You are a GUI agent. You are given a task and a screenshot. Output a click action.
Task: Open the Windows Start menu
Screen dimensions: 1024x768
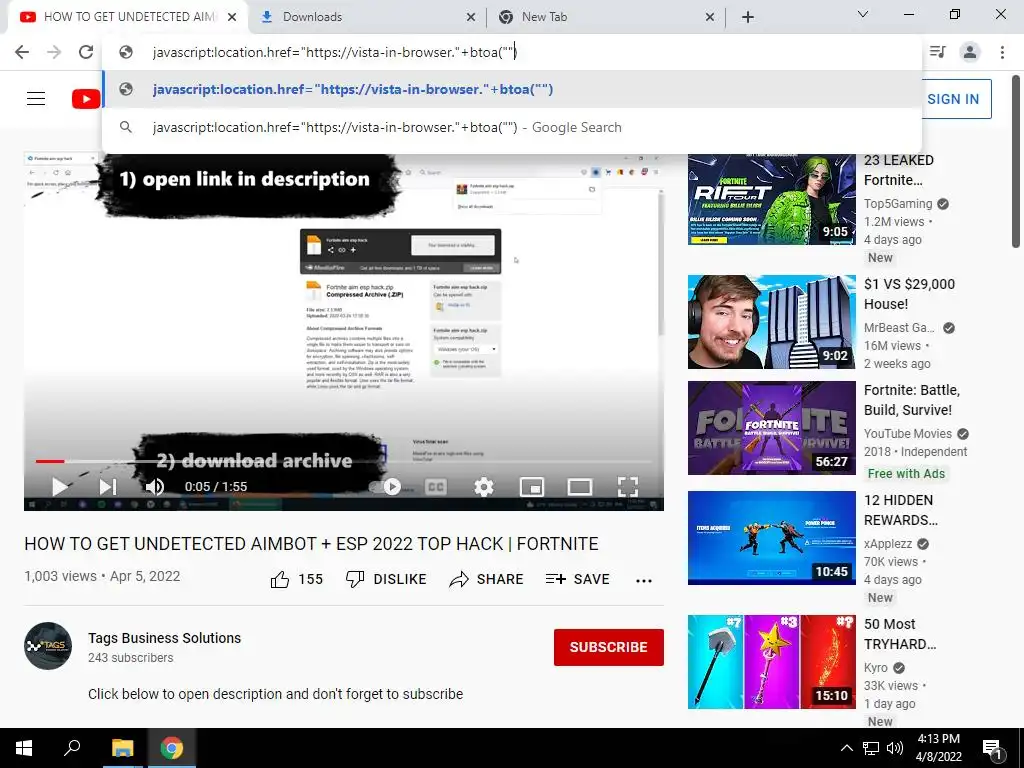24,748
